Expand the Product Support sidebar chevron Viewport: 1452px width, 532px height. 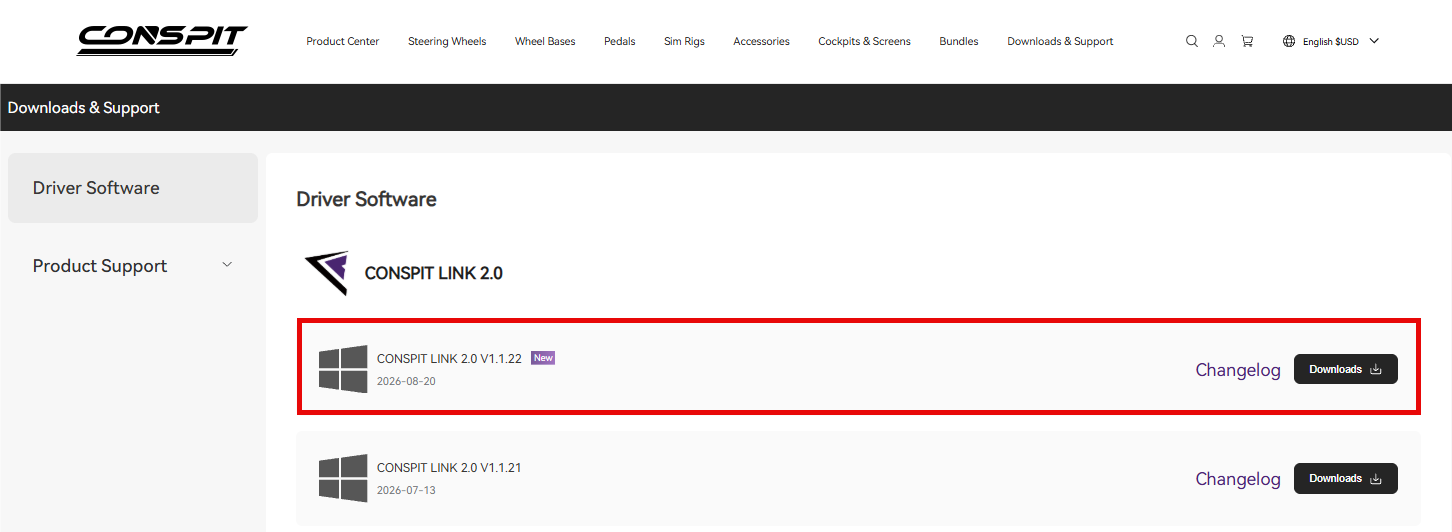tap(227, 265)
